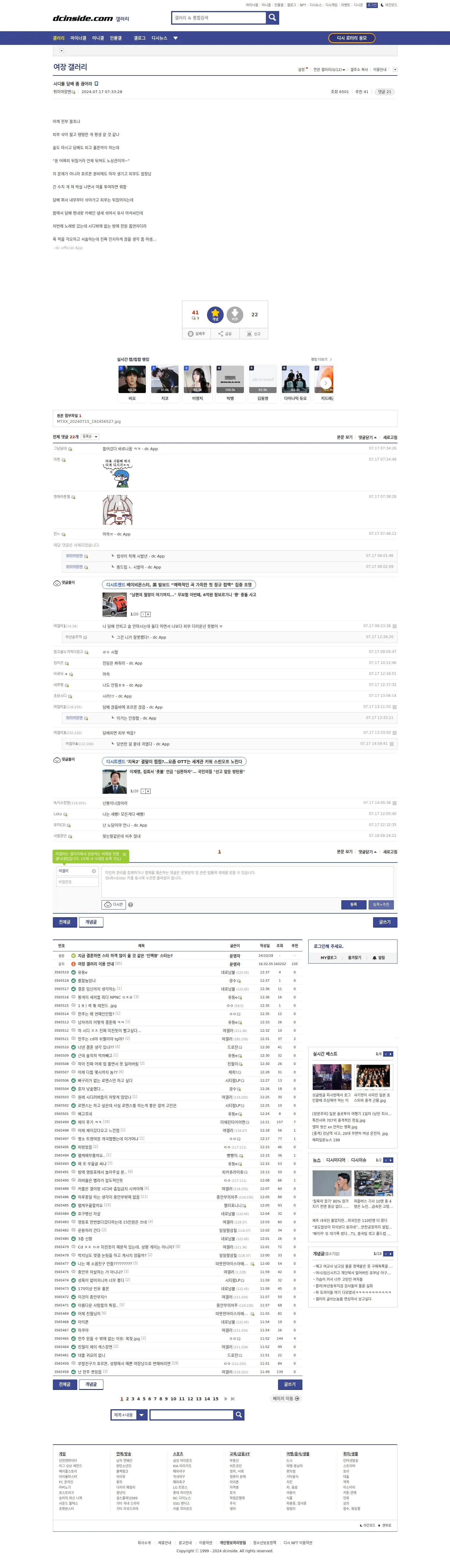The width and height of the screenshot is (450, 1568).
Task: Click the ranking carousel next arrow
Action: (326, 383)
